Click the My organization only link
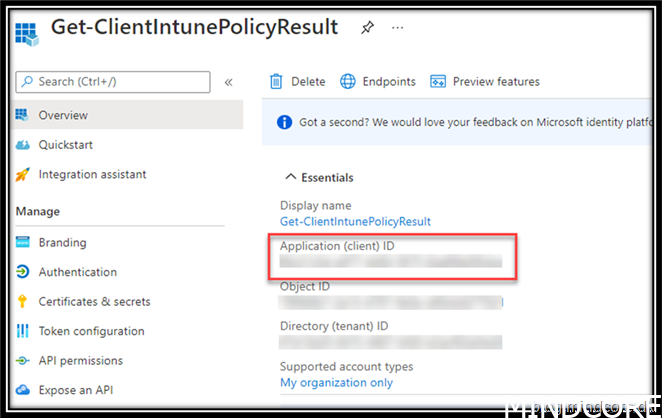The image size is (662, 418). tap(336, 383)
